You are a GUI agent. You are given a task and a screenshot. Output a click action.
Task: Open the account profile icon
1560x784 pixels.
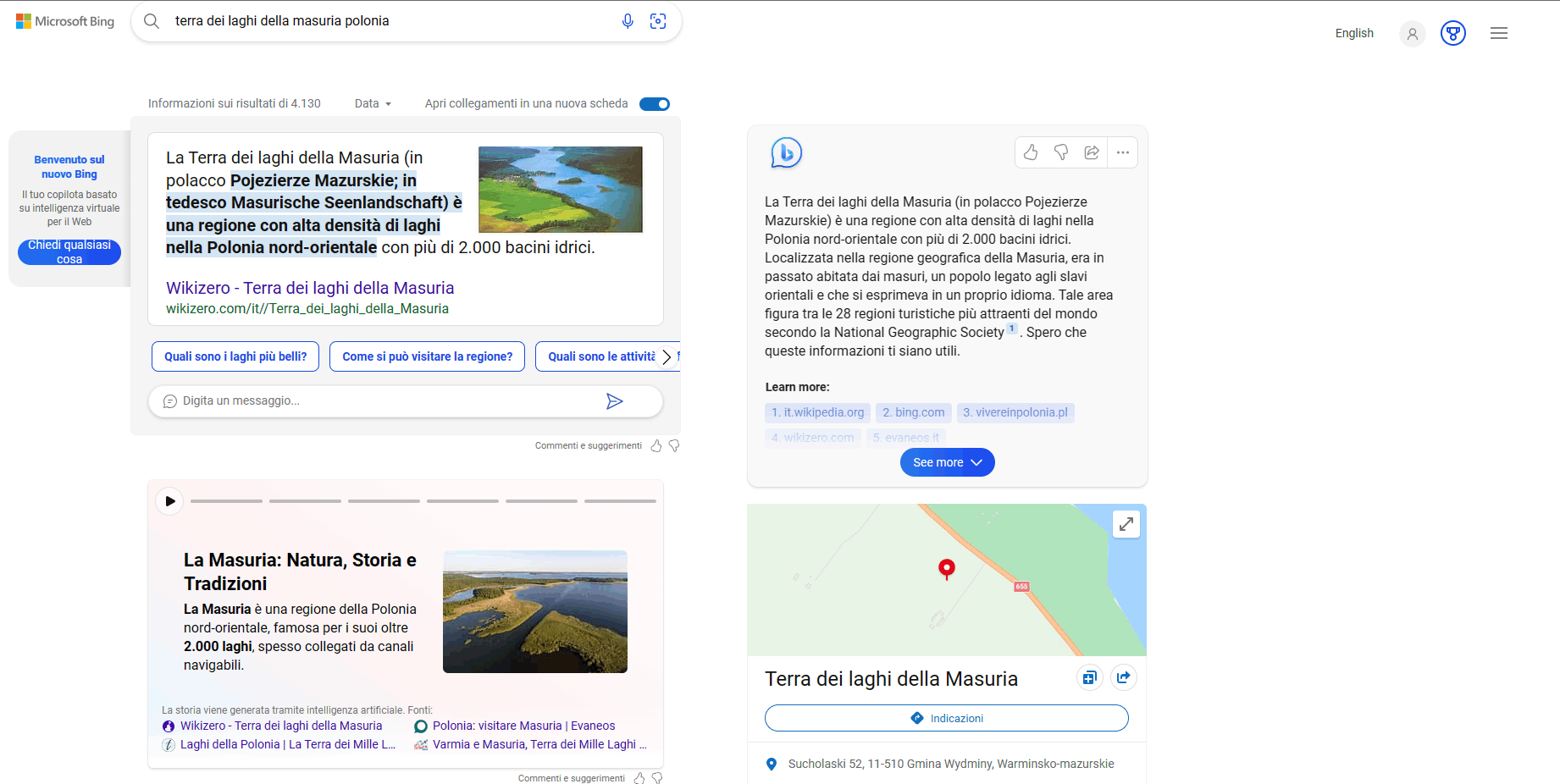1413,34
